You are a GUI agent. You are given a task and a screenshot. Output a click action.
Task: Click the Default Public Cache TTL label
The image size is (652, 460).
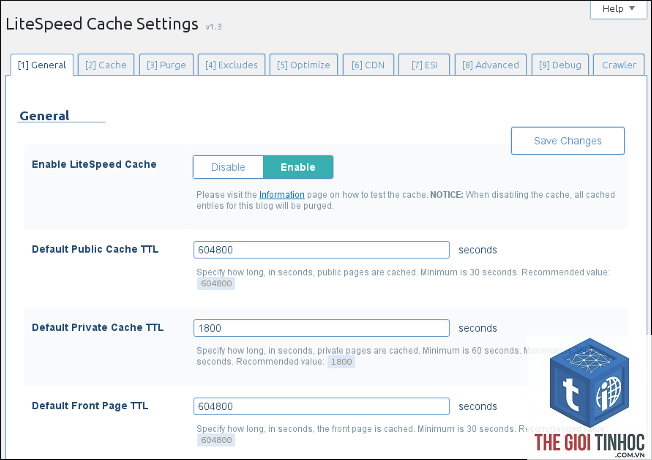[95, 249]
